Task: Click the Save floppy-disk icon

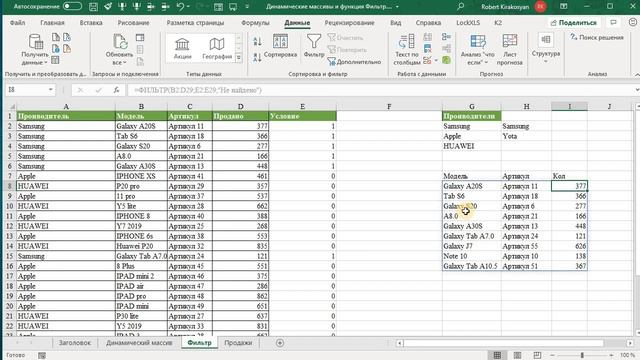Action: 93,7
